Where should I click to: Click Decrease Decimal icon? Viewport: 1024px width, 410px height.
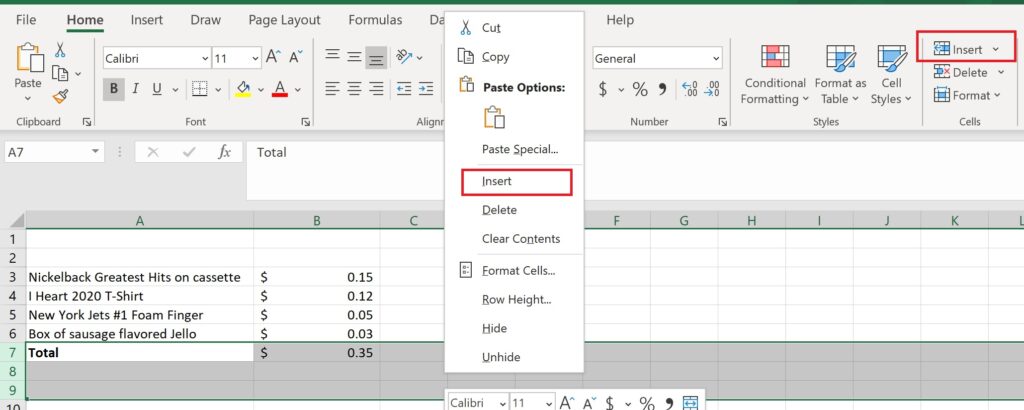[x=712, y=89]
